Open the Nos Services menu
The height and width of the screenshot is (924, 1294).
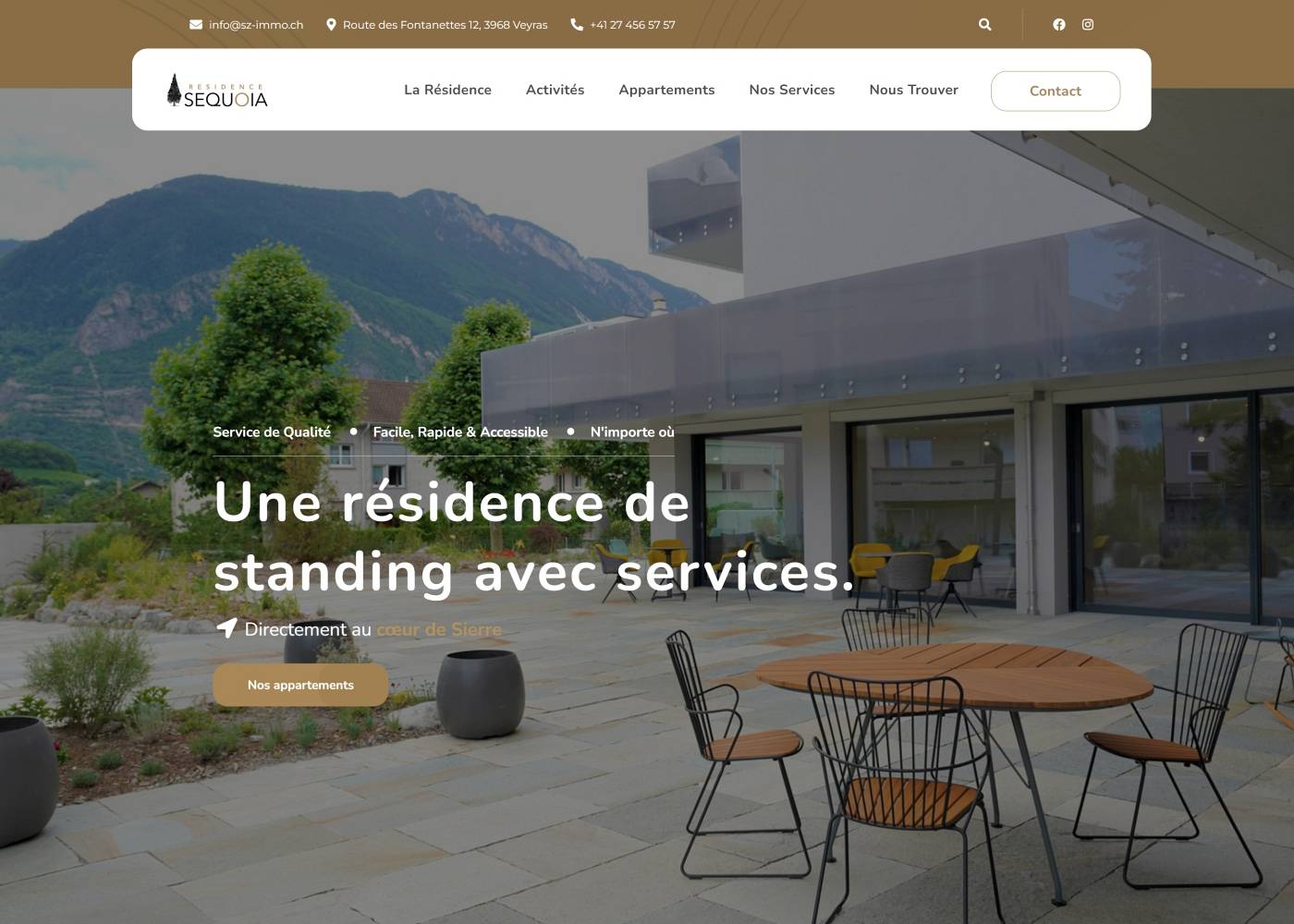pos(792,90)
